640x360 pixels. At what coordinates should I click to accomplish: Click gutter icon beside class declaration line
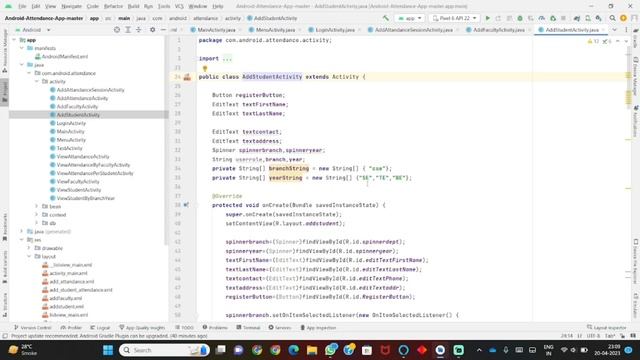(x=187, y=77)
